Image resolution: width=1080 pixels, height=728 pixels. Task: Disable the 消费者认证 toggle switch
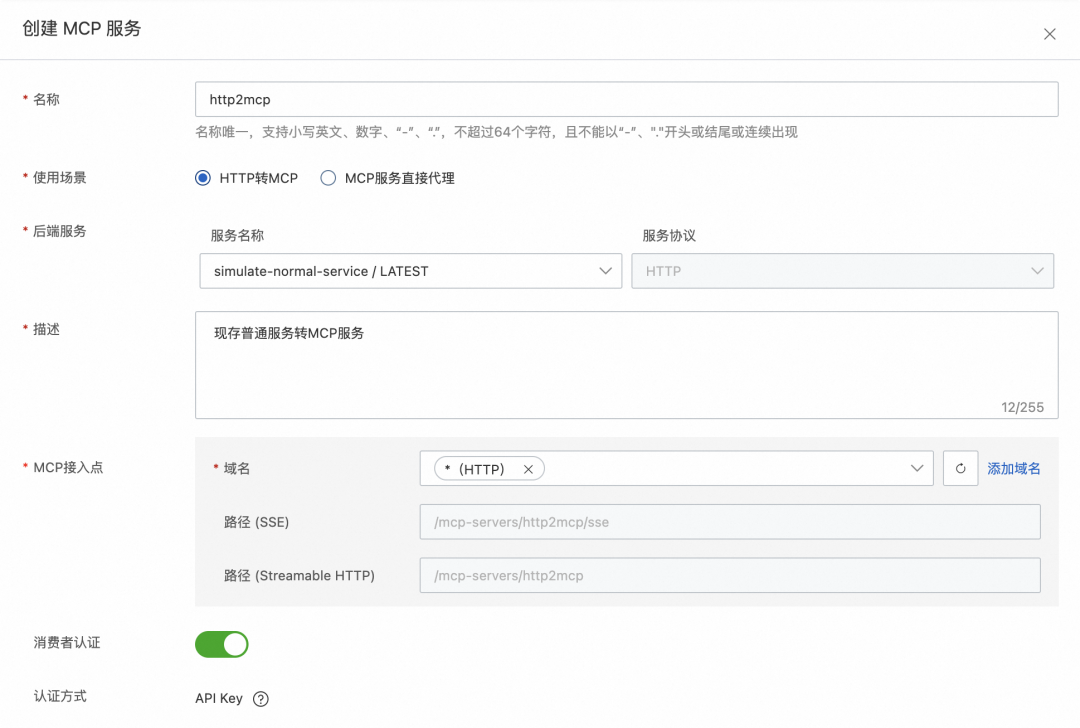[x=221, y=644]
